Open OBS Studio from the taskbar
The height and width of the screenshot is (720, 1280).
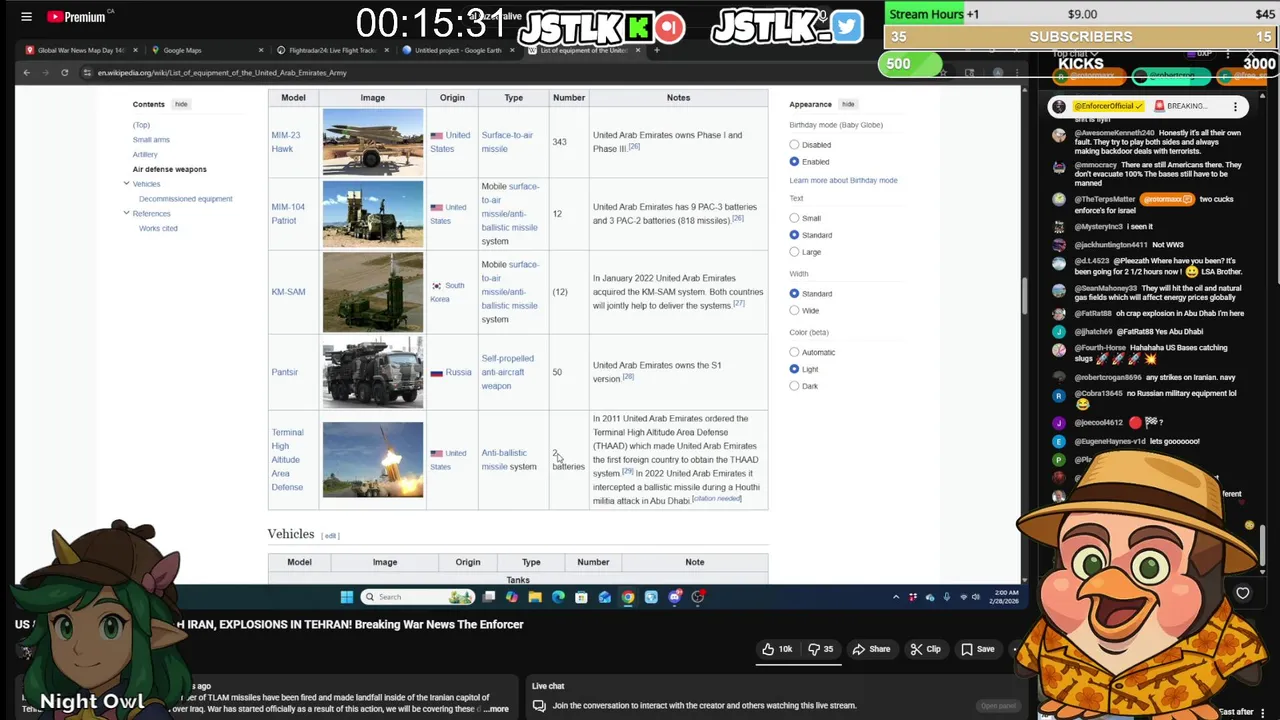(698, 597)
